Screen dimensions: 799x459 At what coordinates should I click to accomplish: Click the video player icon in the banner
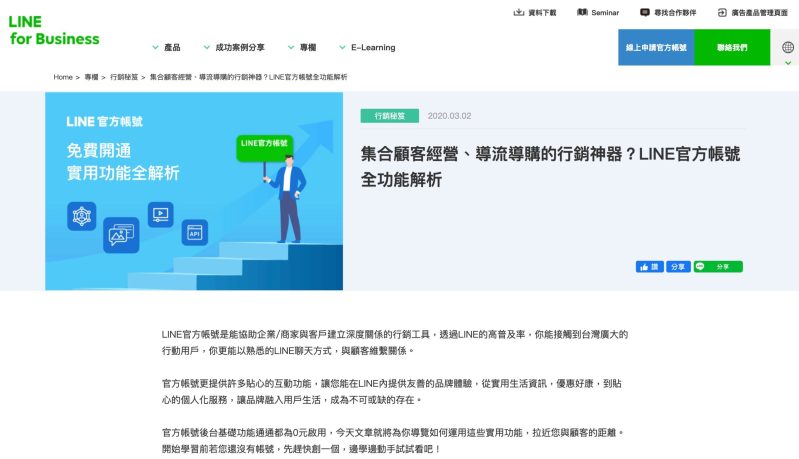[161, 214]
